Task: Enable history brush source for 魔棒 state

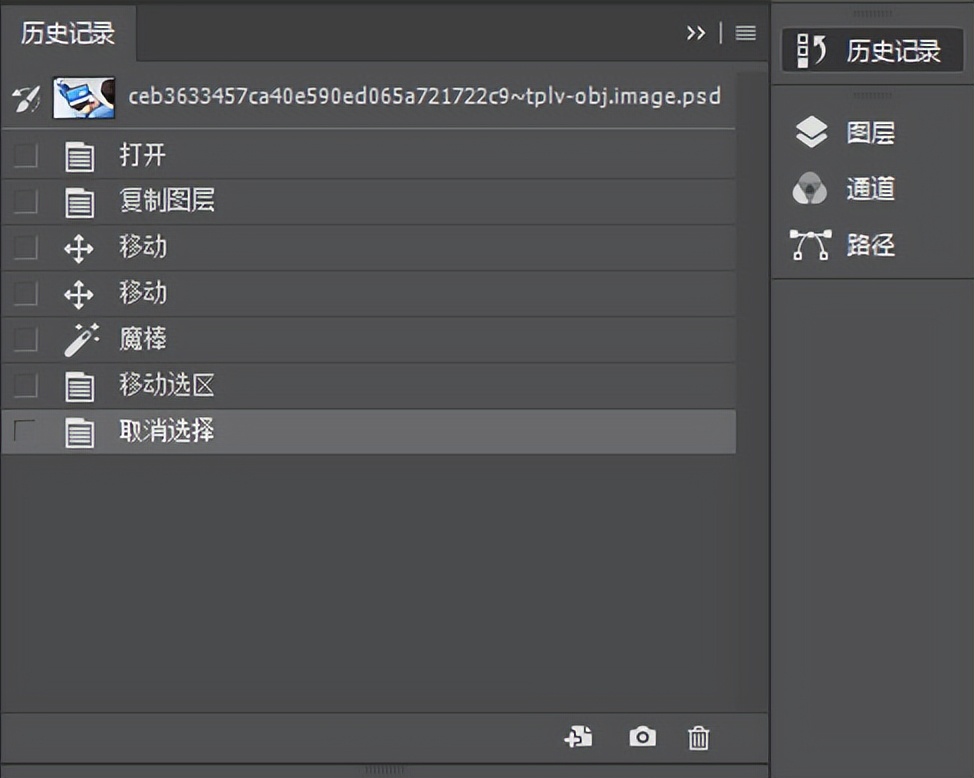Action: coord(25,340)
